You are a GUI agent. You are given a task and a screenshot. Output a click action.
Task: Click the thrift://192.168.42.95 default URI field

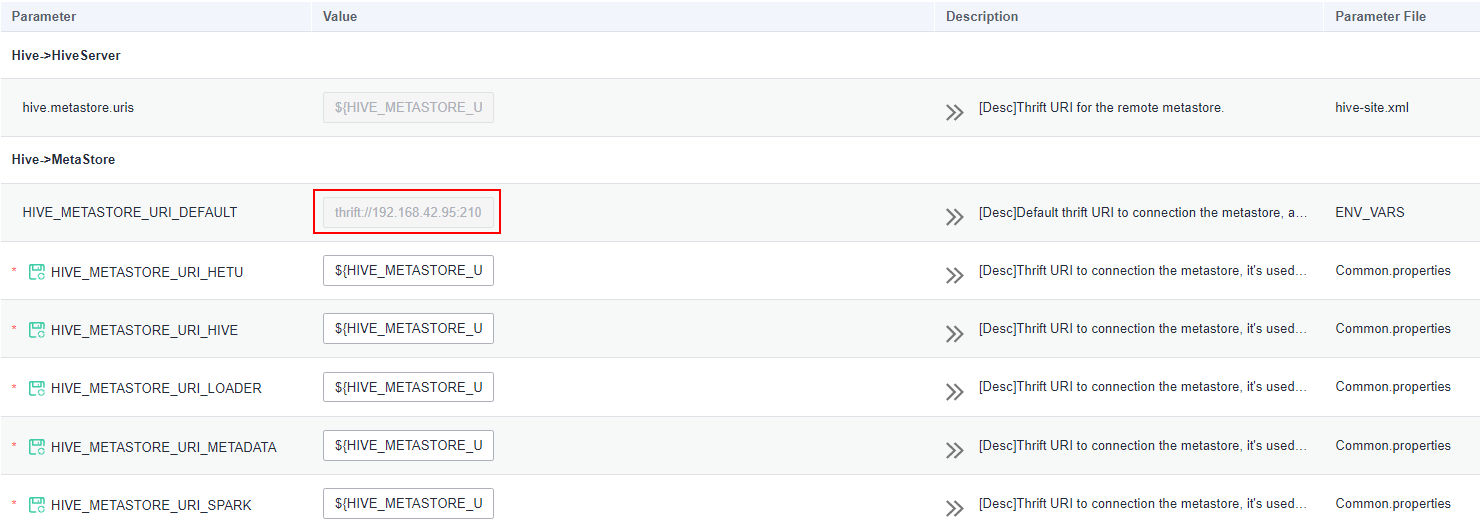coord(408,213)
